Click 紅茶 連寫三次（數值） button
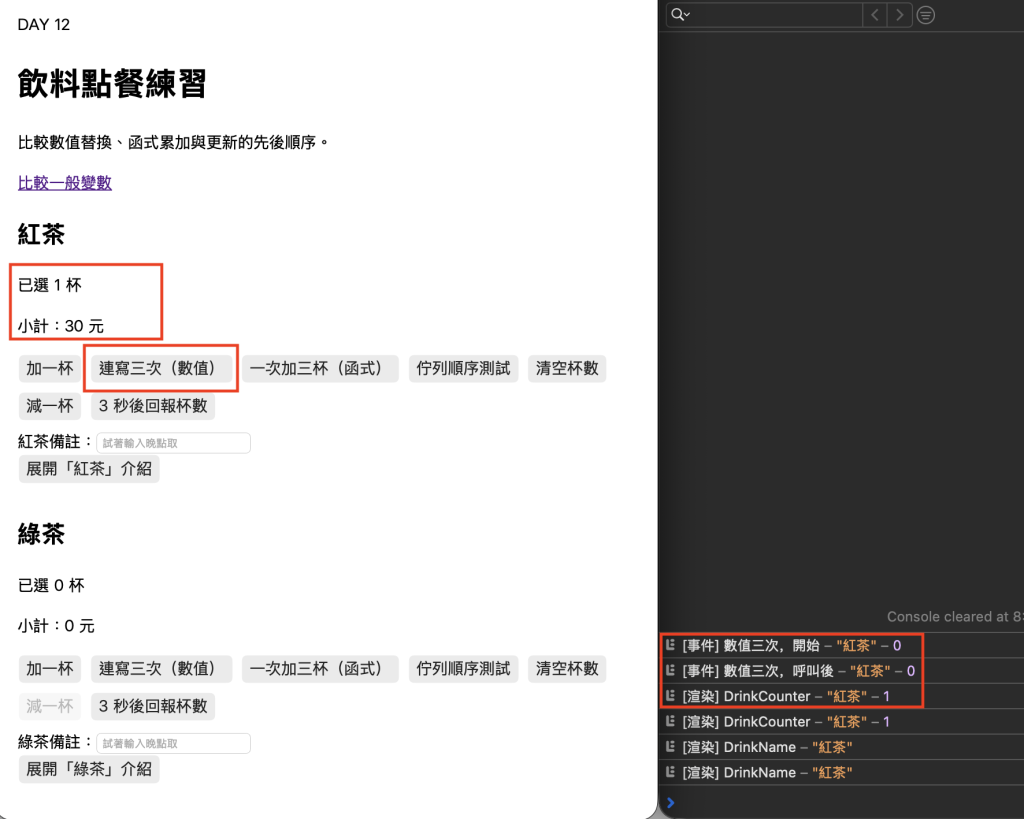The width and height of the screenshot is (1024, 819). (161, 368)
